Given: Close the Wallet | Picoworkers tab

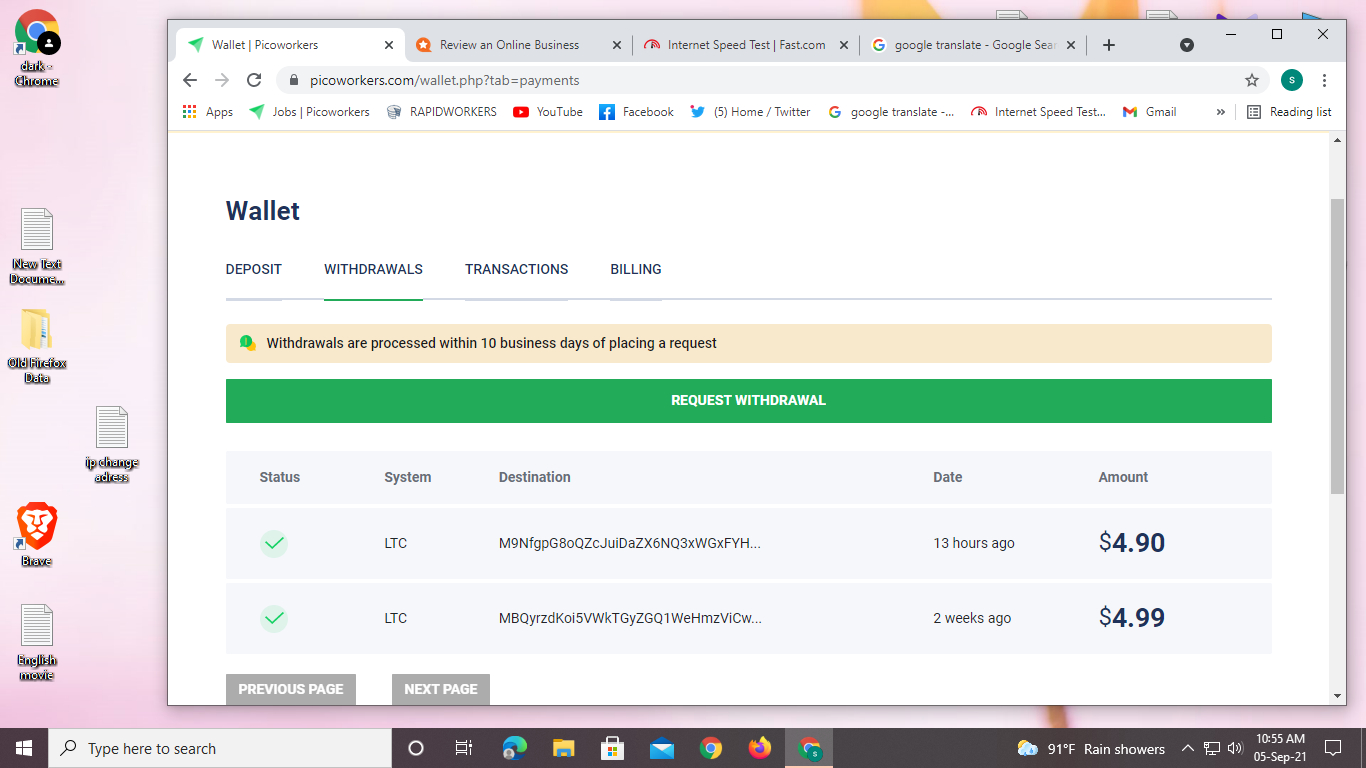Looking at the screenshot, I should point(389,45).
